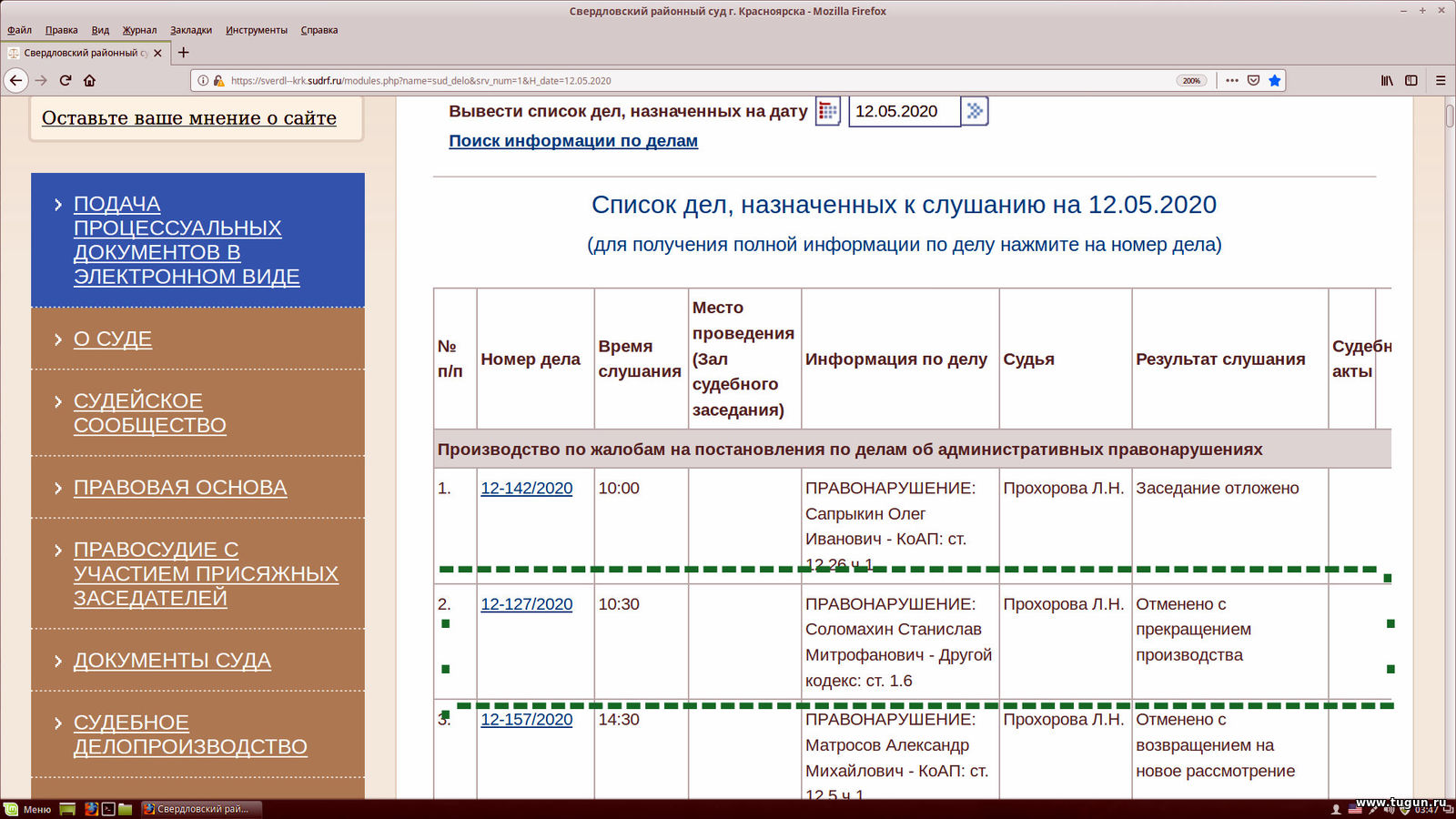Select the Свердловский районный суд browser tab
The image size is (1456, 819).
tap(86, 53)
